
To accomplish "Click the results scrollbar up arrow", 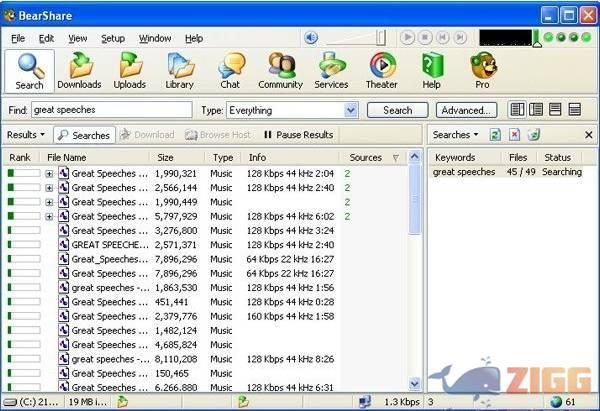I will point(414,157).
